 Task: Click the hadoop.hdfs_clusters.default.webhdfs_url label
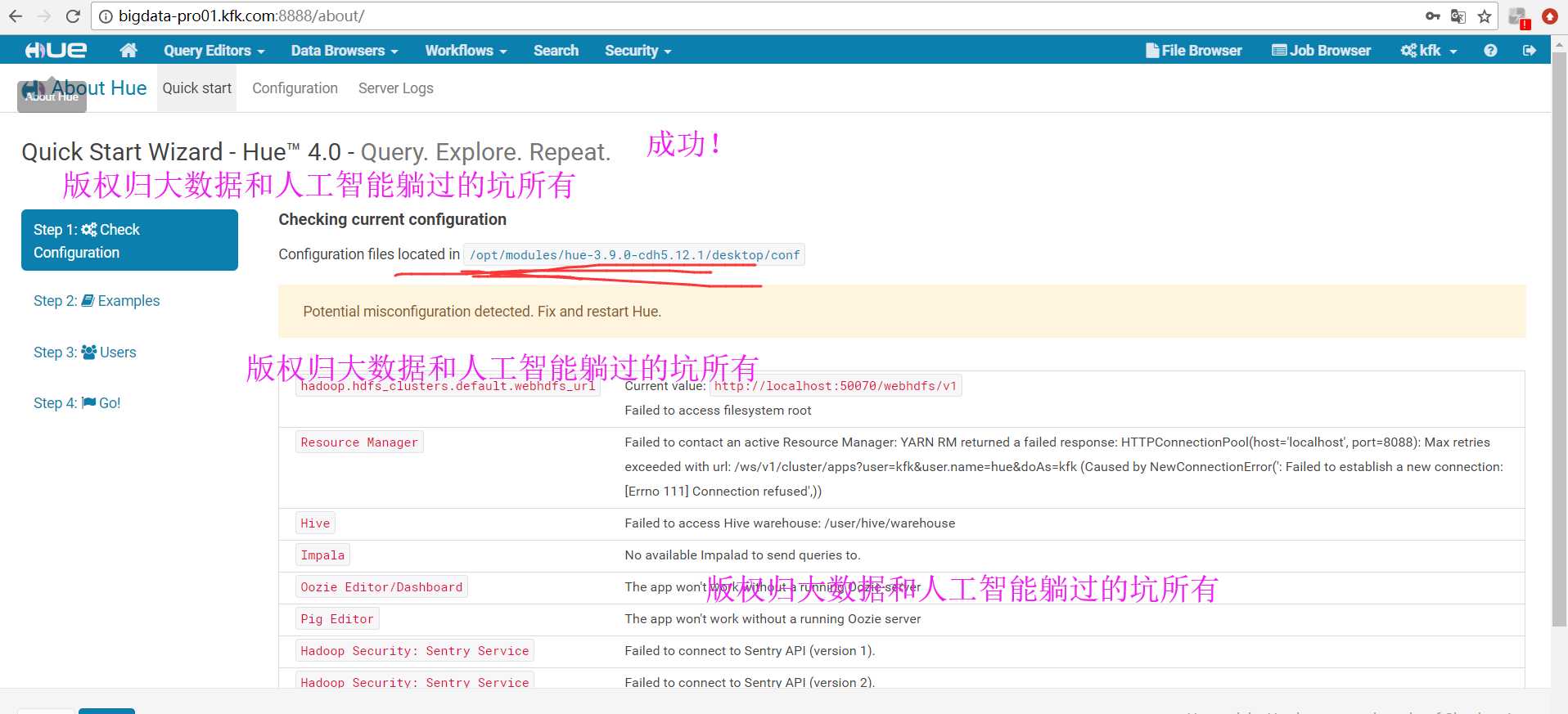point(448,386)
